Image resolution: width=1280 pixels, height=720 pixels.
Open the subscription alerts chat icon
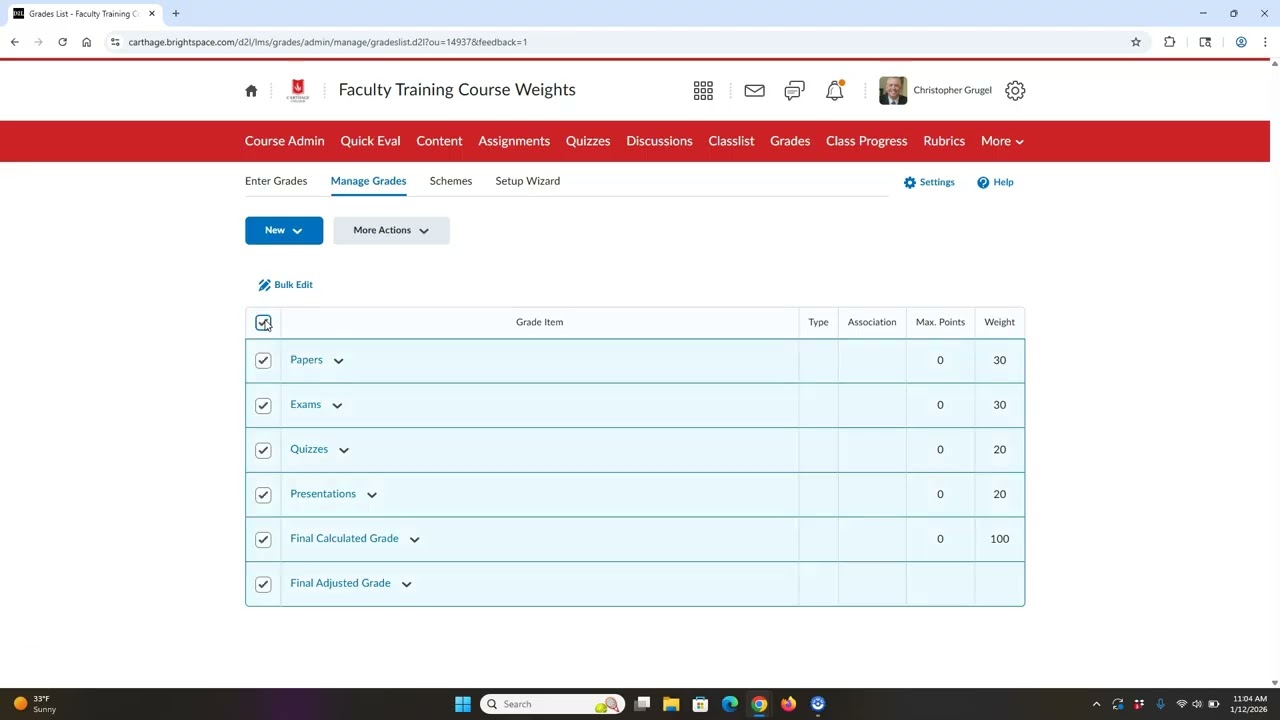click(794, 90)
